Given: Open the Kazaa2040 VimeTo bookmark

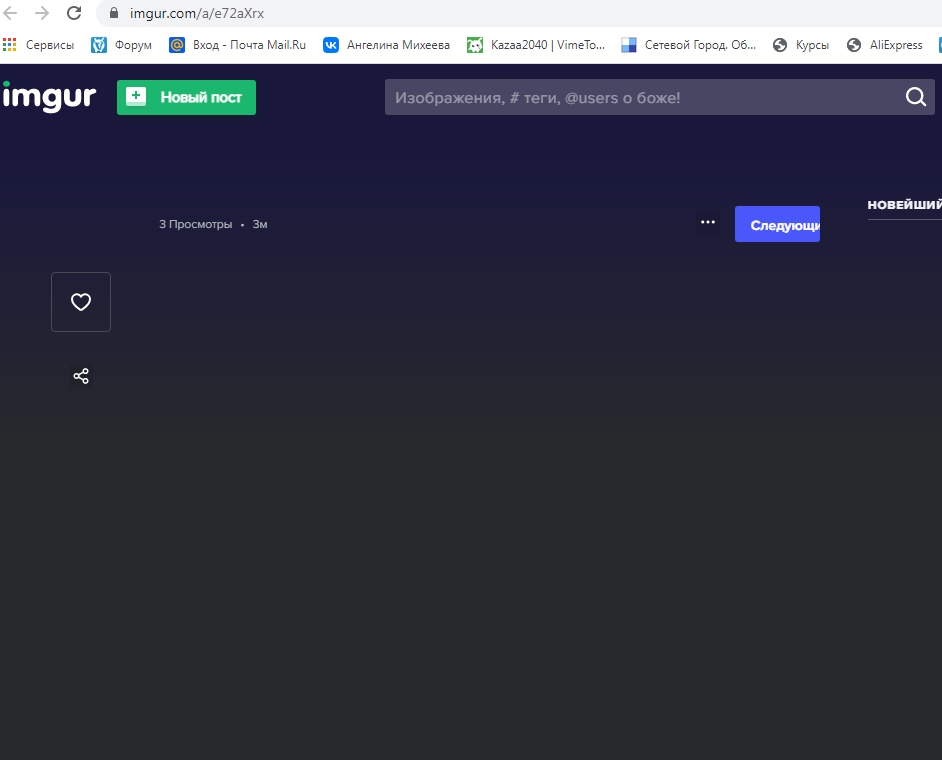Looking at the screenshot, I should [536, 45].
